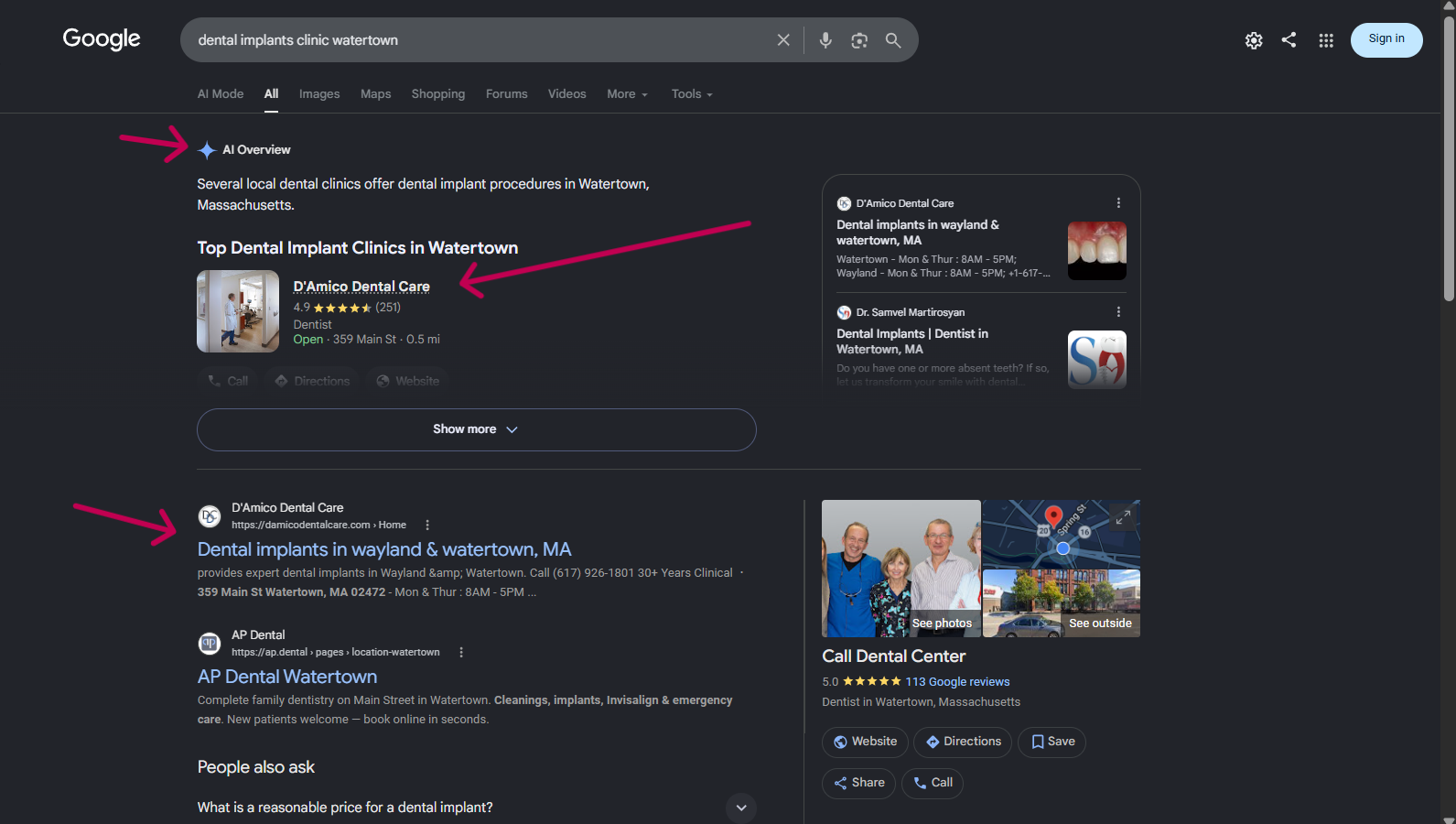
Task: Open options menu for Dr. Samvel Martirosyan card
Action: [1118, 312]
